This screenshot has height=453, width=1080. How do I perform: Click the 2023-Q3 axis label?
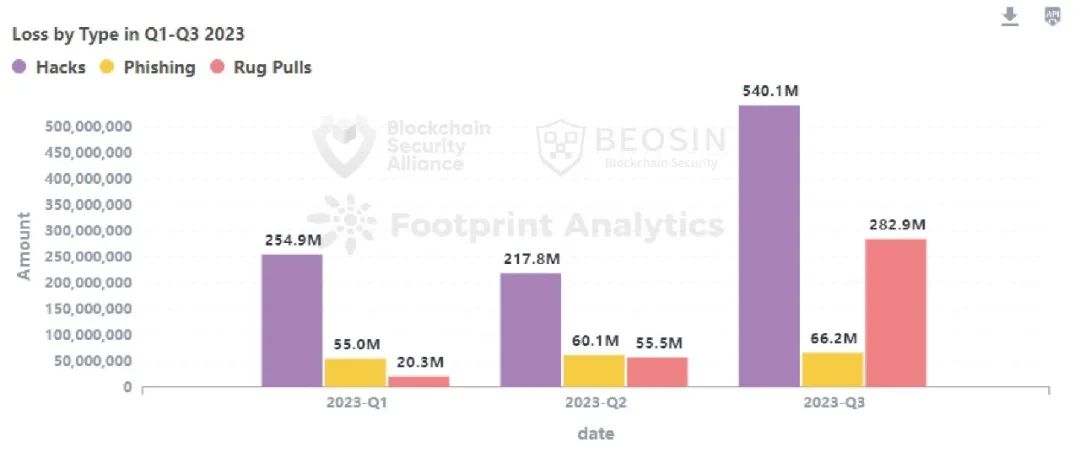coord(832,405)
